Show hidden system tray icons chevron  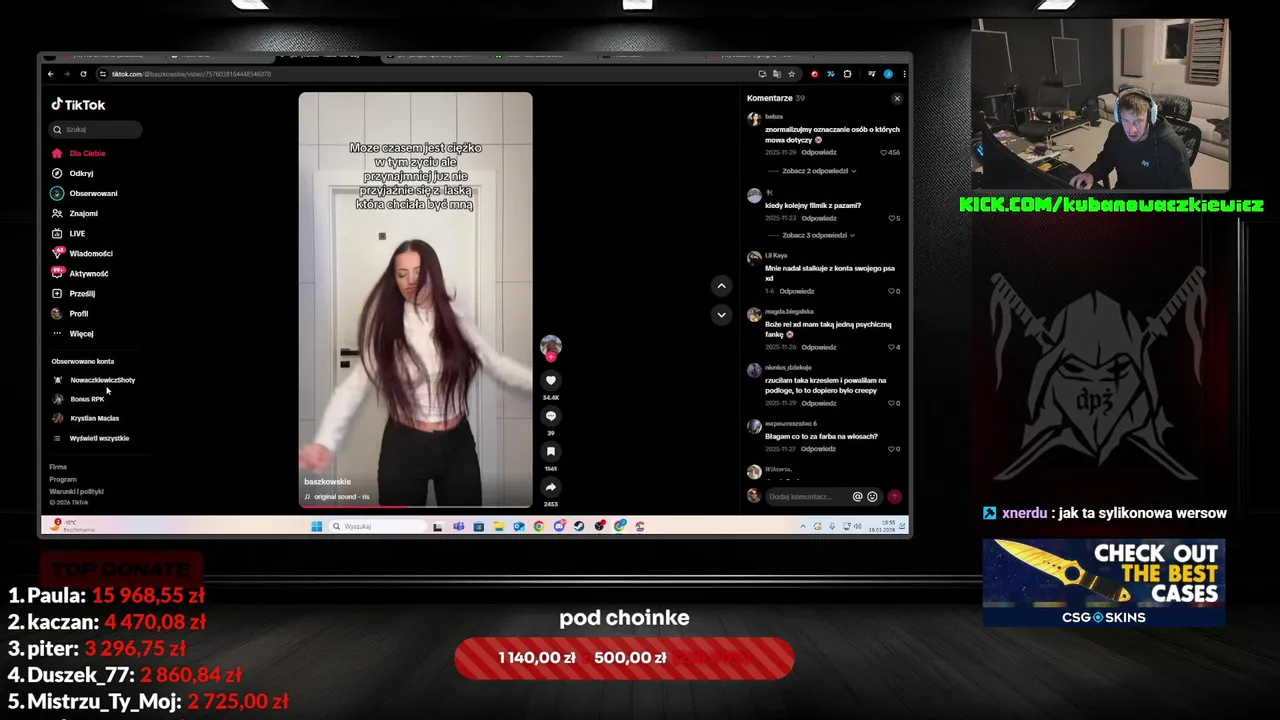tap(805, 526)
